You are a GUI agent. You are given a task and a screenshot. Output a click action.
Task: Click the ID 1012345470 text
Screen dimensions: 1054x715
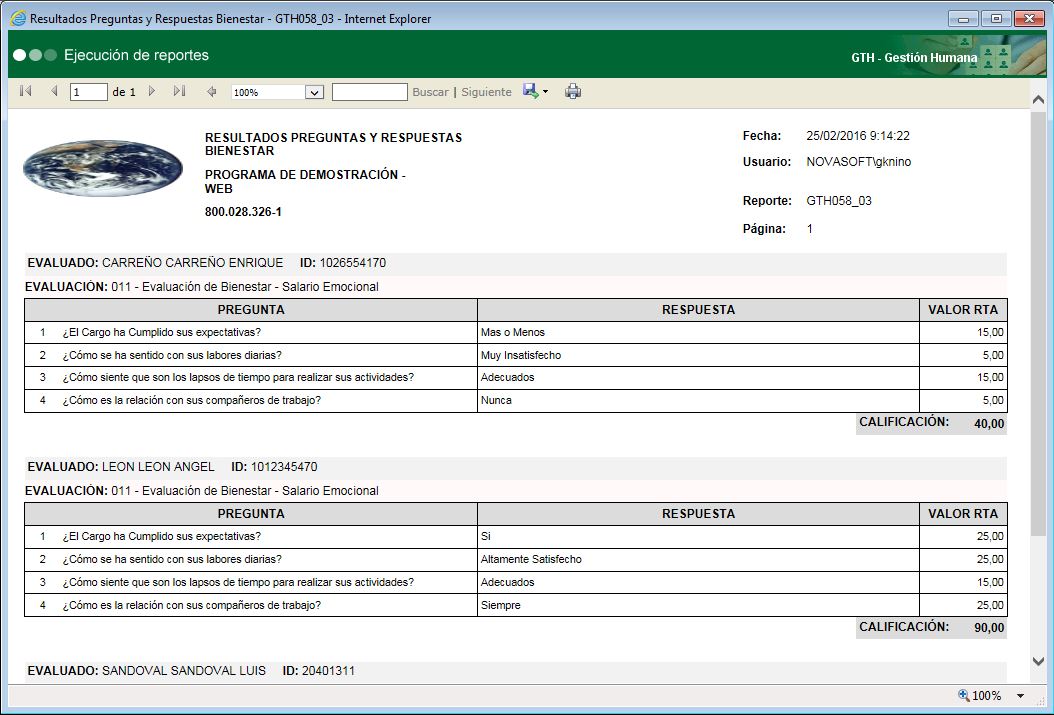pyautogui.click(x=274, y=467)
